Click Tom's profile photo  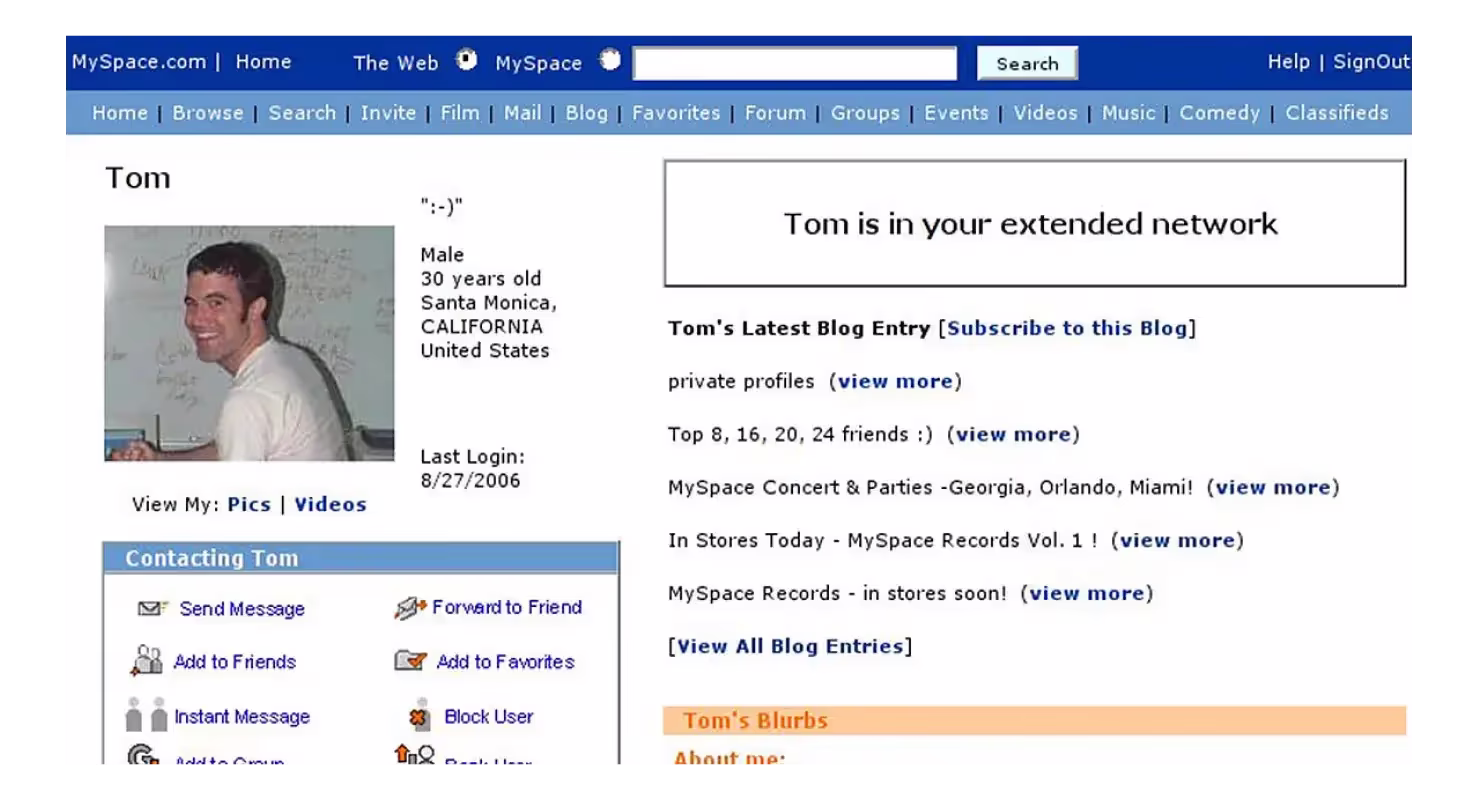click(249, 343)
